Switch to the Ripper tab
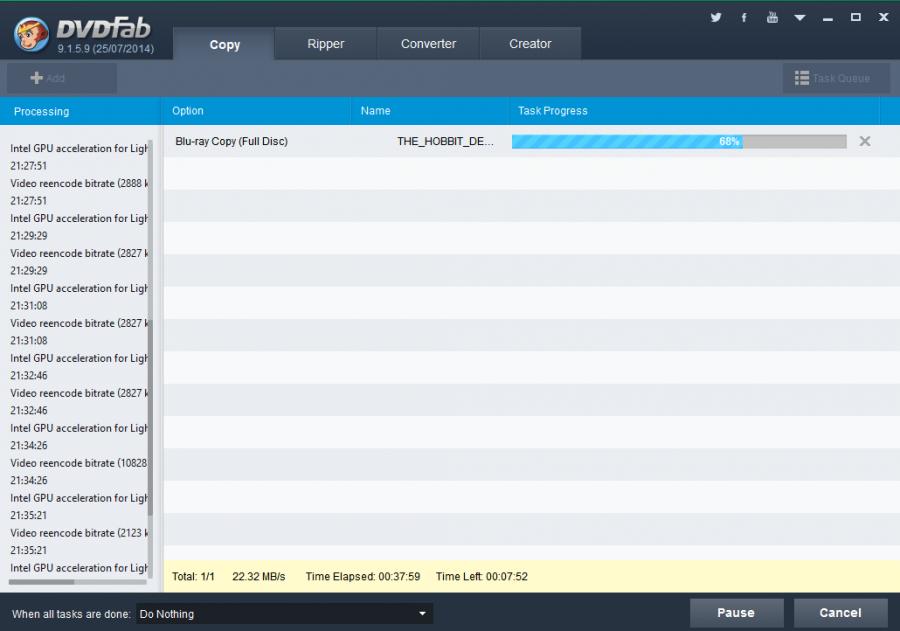Screen dimensions: 900x631 (325, 44)
